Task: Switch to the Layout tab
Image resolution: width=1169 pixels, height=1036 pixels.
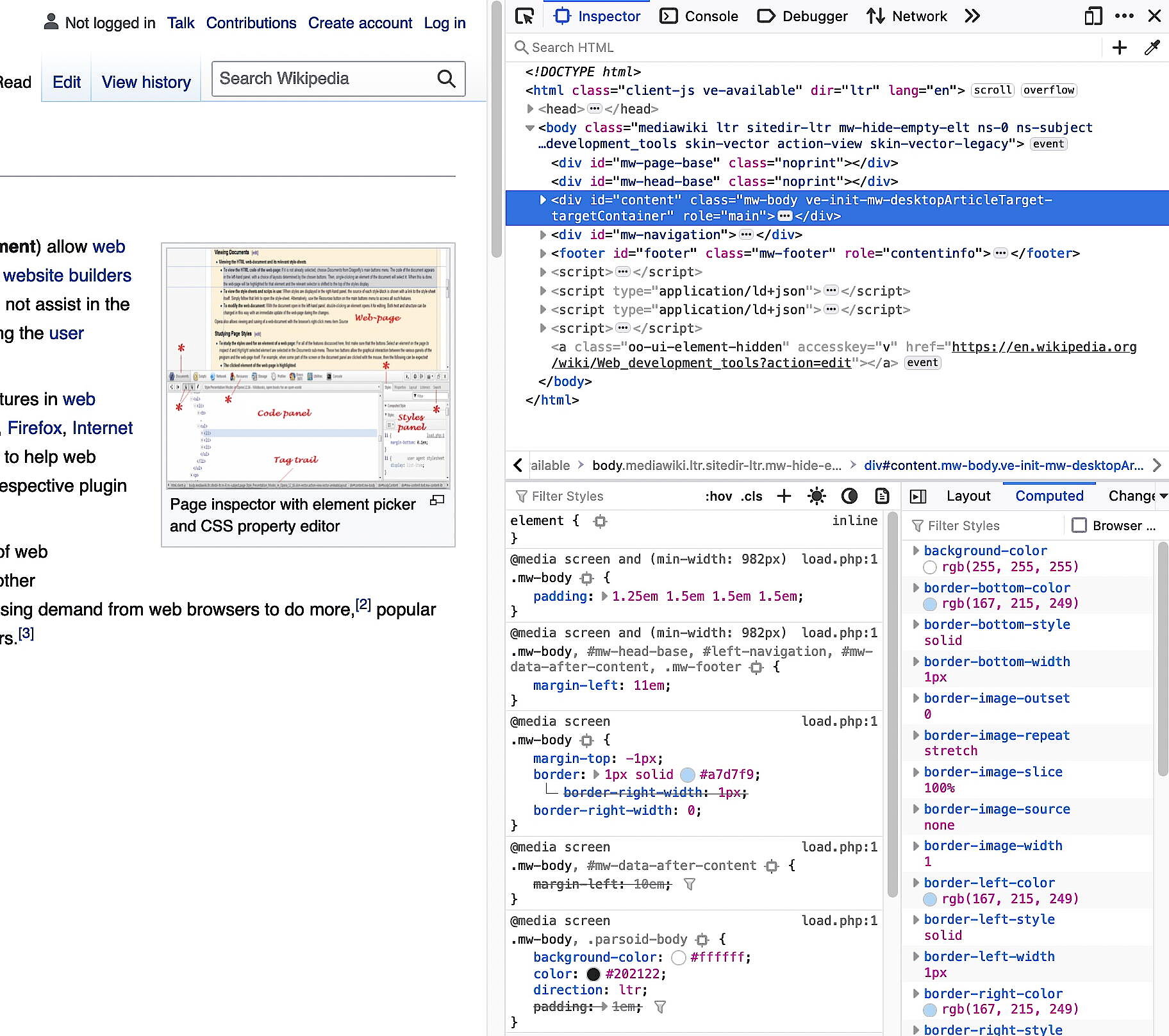Action: tap(968, 496)
